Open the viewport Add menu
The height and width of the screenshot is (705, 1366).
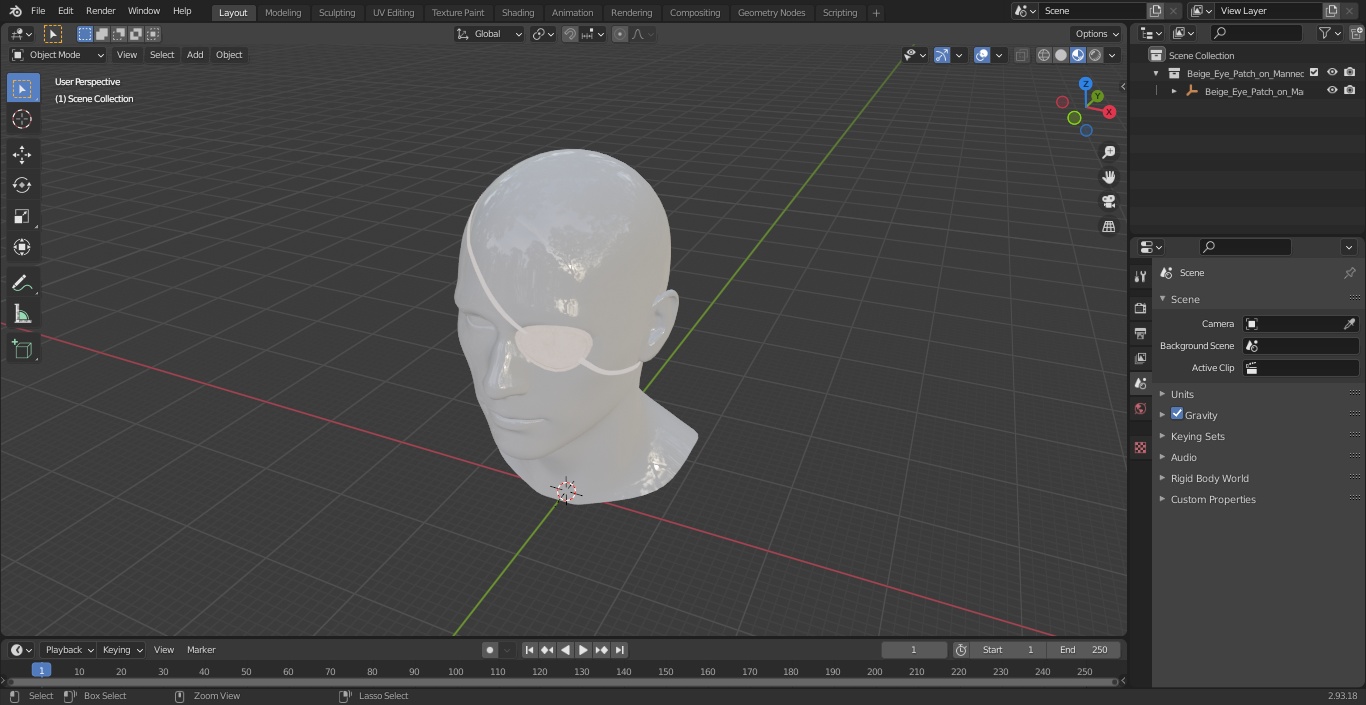(x=195, y=55)
